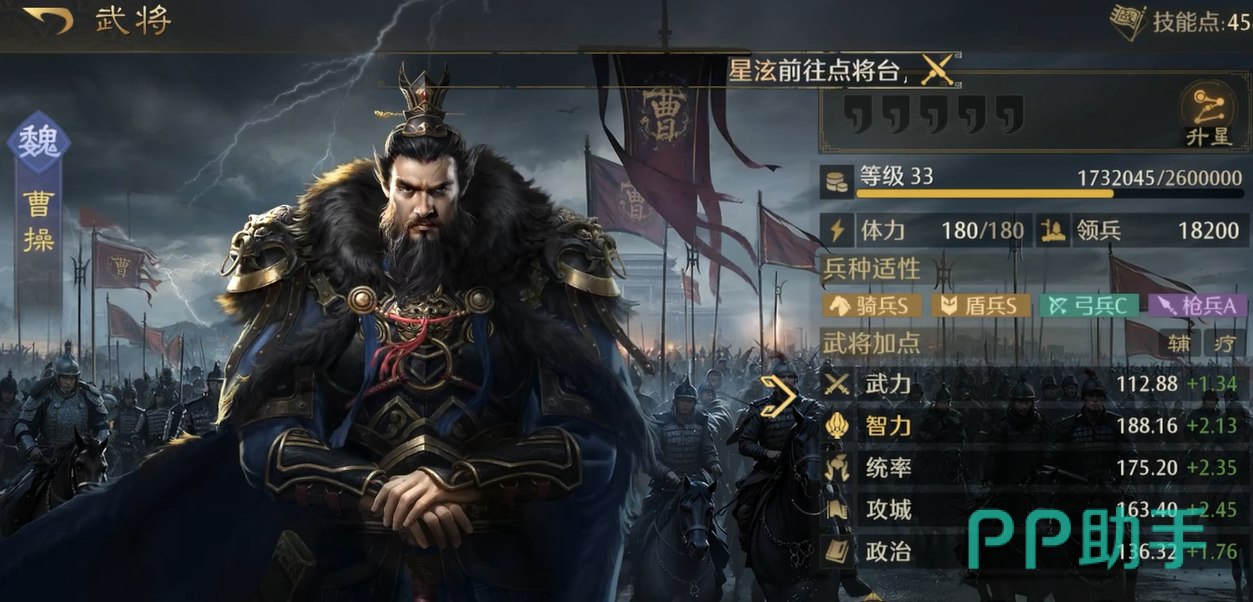
Task: Tap the 统率 stat row
Action: point(1032,468)
